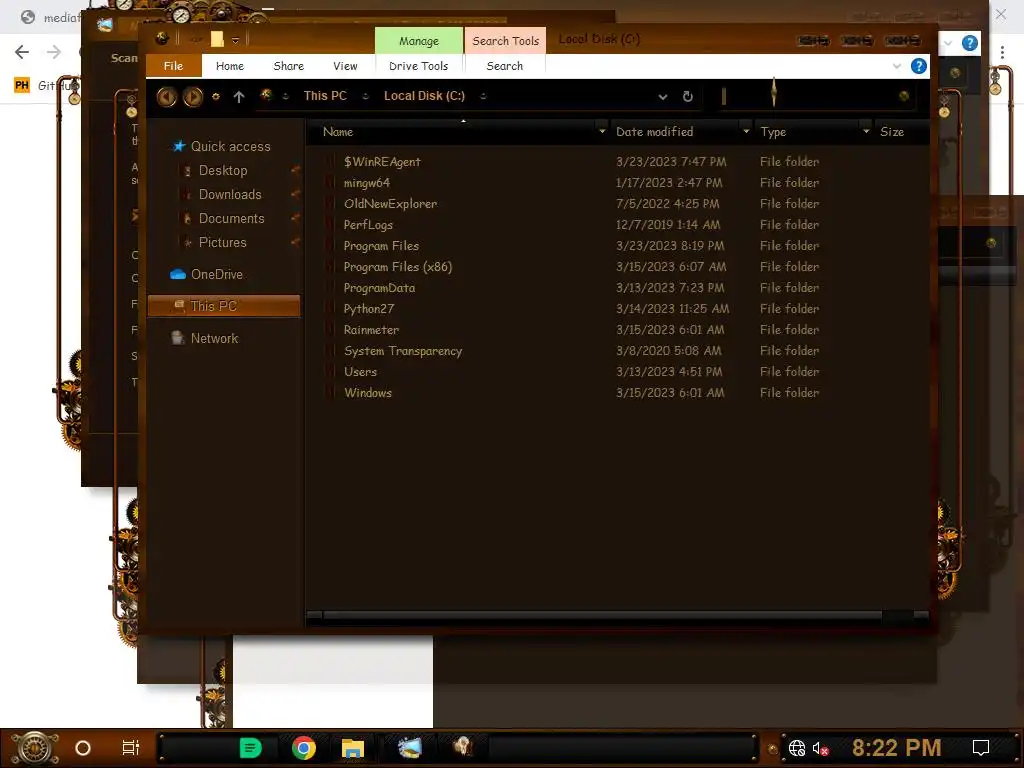Open the network globe tray icon
The image size is (1024, 768).
797,748
